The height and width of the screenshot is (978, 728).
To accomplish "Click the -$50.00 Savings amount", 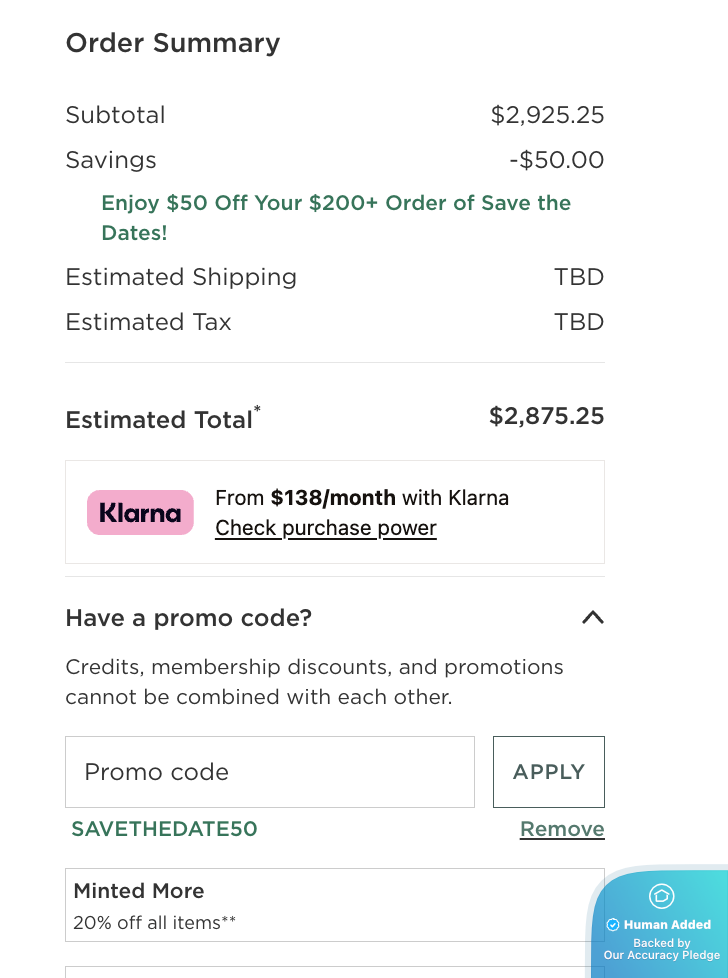I will [556, 160].
